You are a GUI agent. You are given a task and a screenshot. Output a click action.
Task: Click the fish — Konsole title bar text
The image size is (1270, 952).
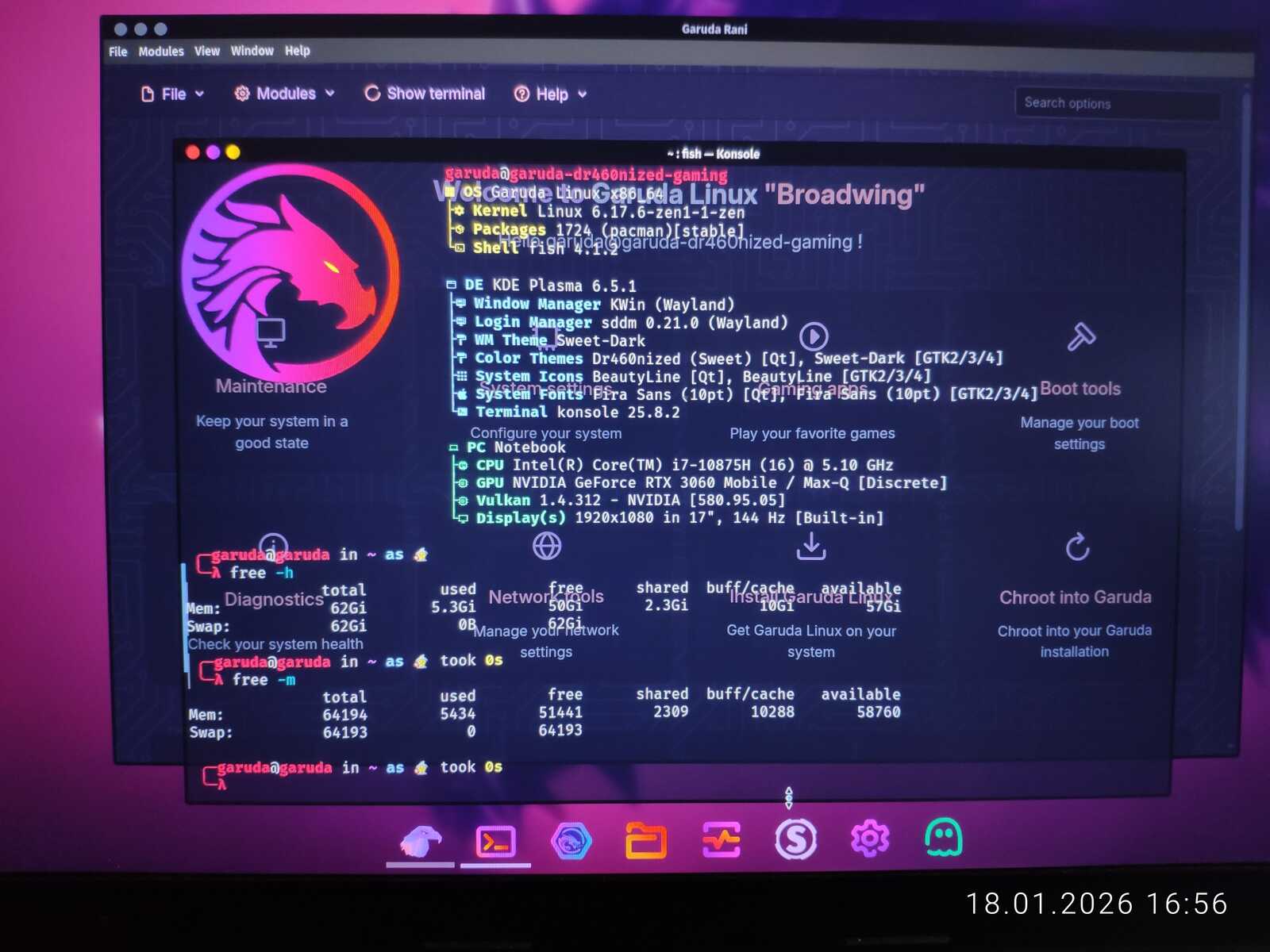point(714,154)
